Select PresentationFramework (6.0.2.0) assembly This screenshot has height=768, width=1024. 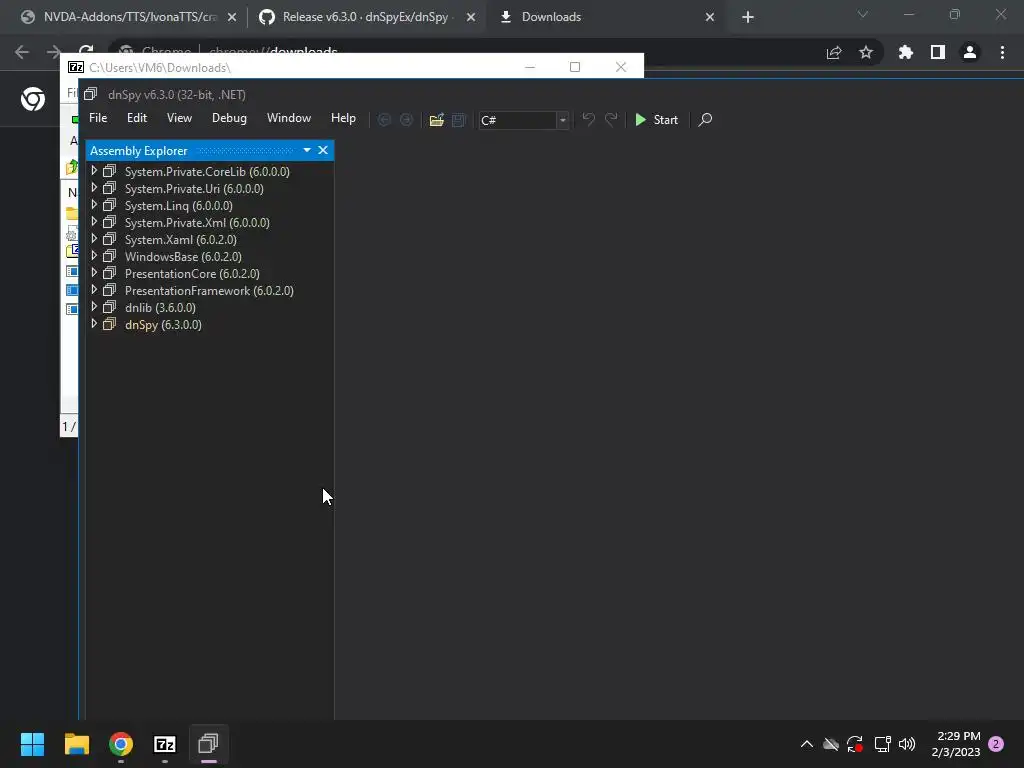click(209, 291)
